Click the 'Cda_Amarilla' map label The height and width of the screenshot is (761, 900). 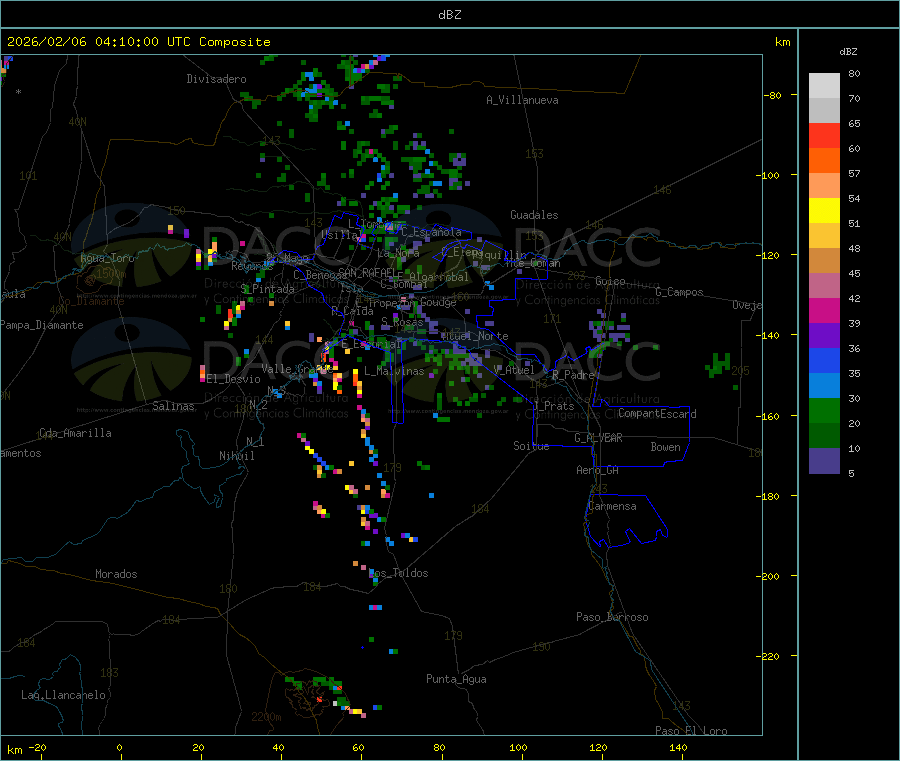point(75,433)
